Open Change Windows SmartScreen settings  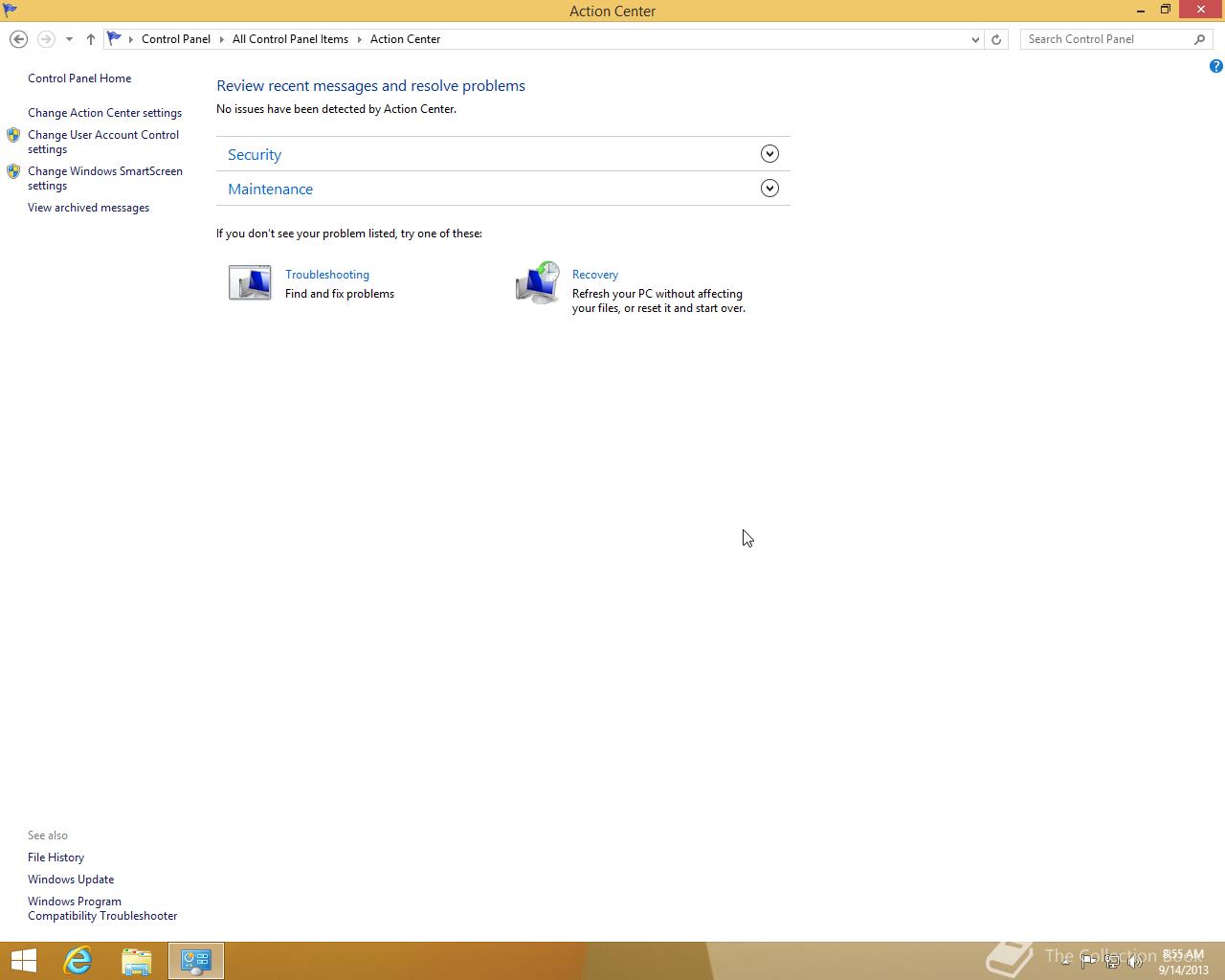[x=105, y=178]
